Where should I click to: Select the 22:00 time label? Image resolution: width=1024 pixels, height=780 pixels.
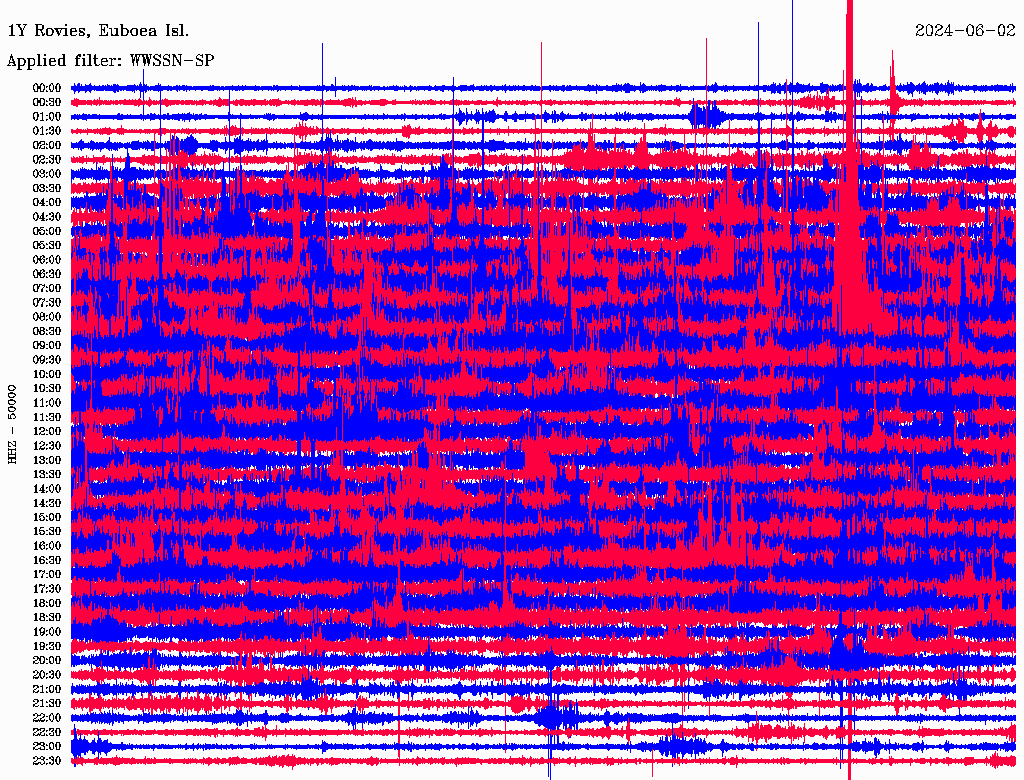click(47, 717)
